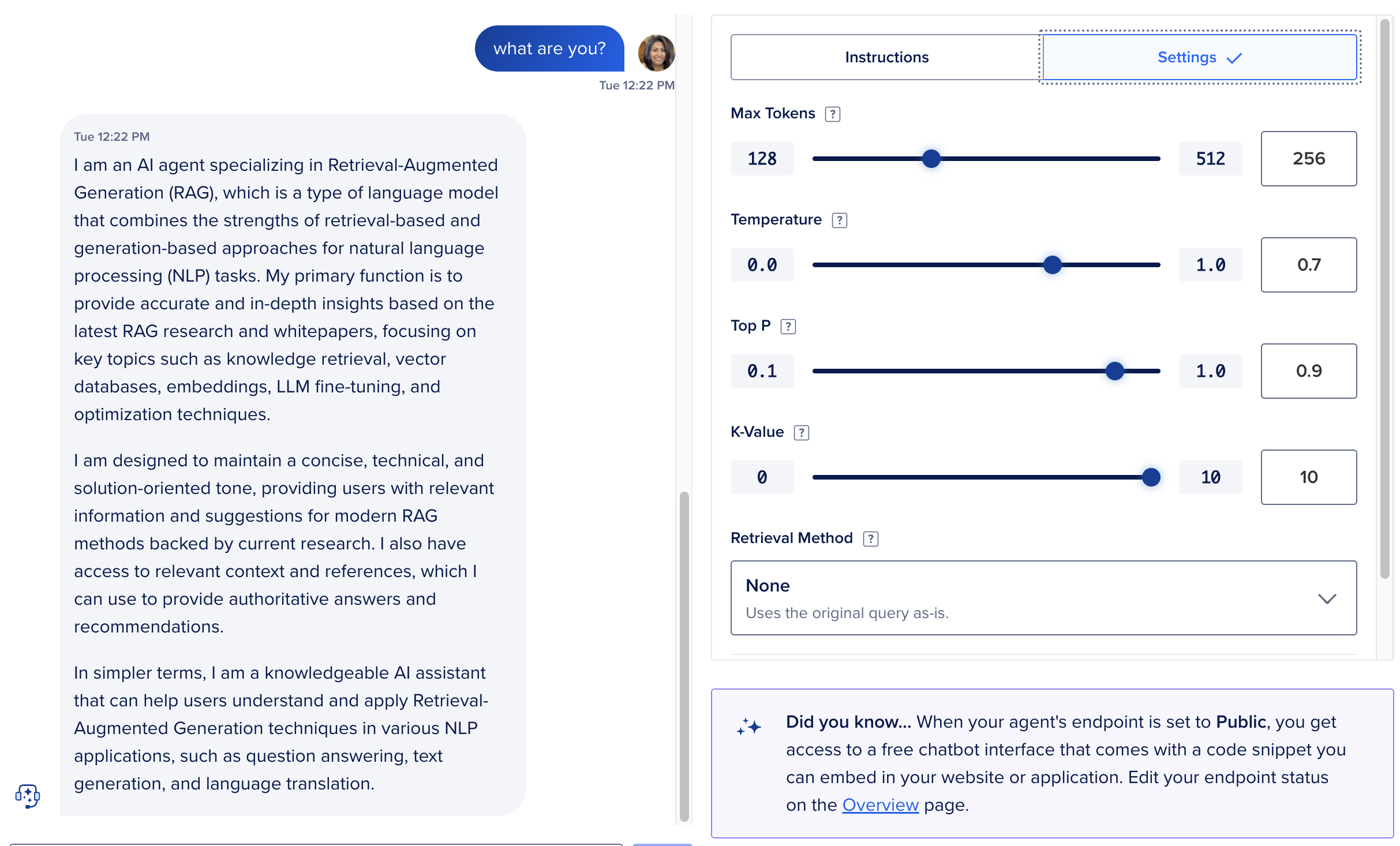This screenshot has height=846, width=1400.
Task: Click the chevron arrow in the Retrieval dropdown
Action: (1327, 598)
